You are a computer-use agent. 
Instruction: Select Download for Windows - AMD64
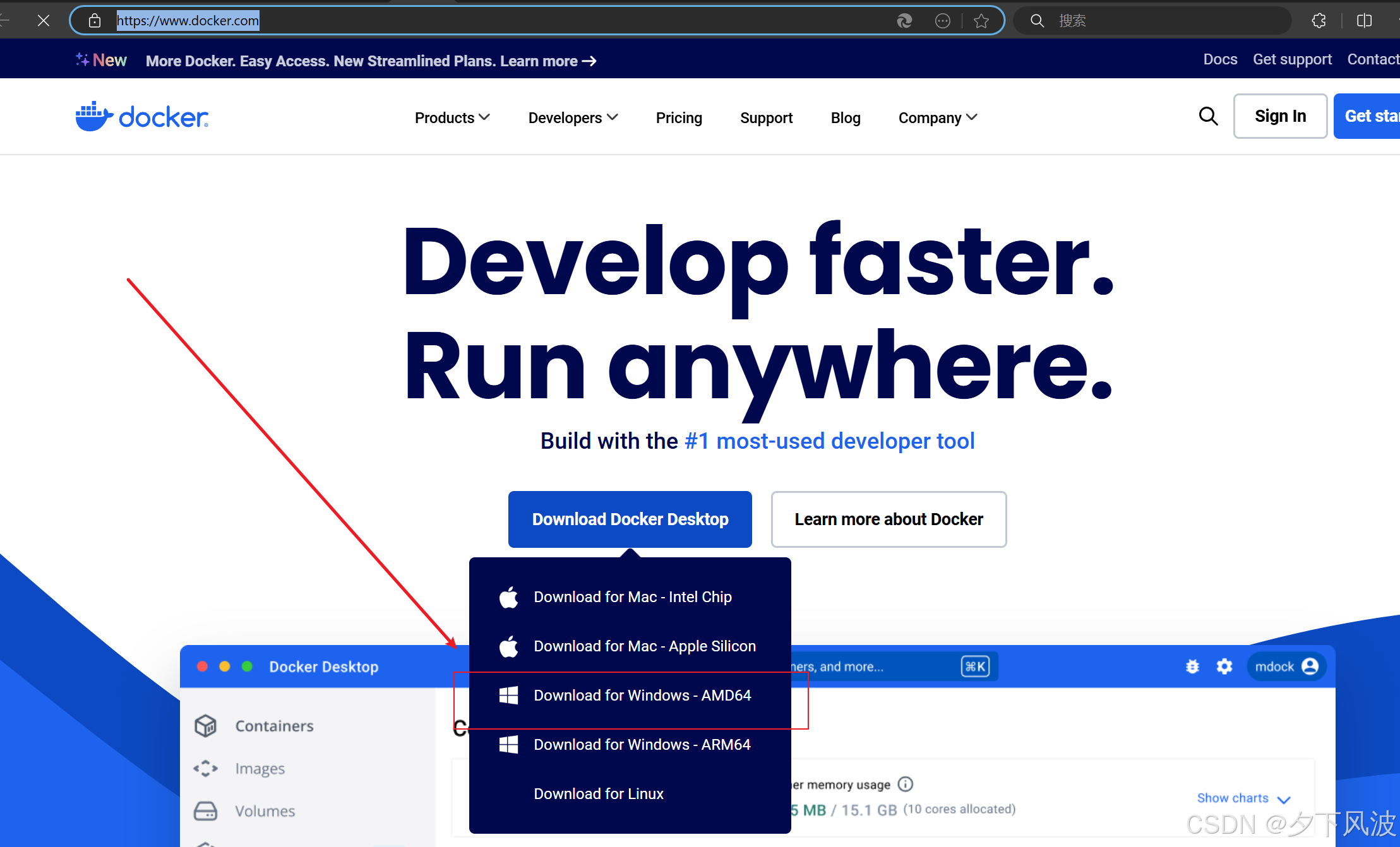(642, 695)
